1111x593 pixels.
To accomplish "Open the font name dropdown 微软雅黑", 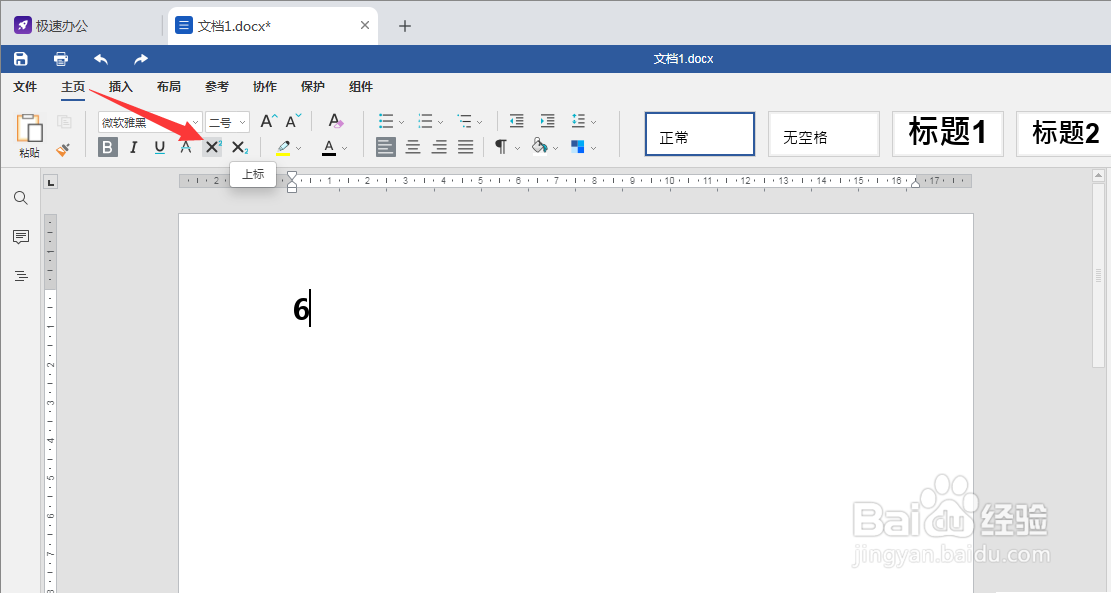I will pos(150,123).
